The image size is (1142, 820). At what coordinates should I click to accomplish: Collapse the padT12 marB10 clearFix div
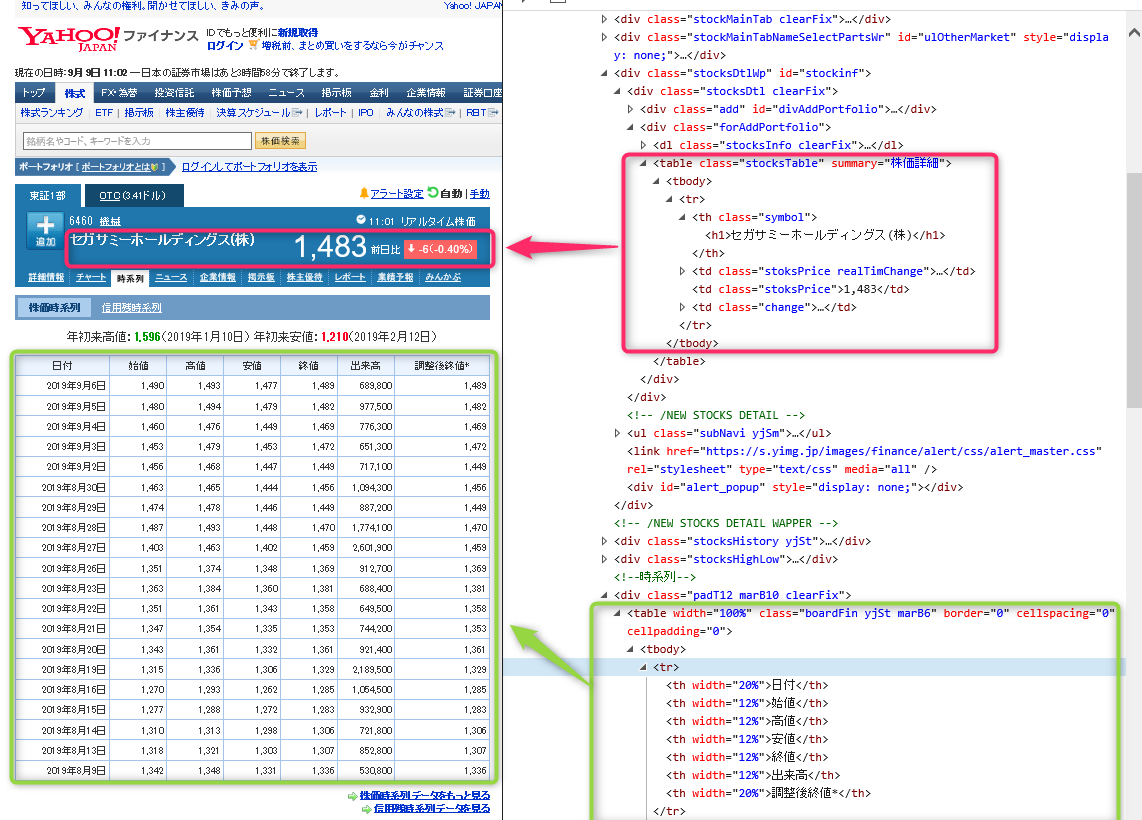point(604,595)
